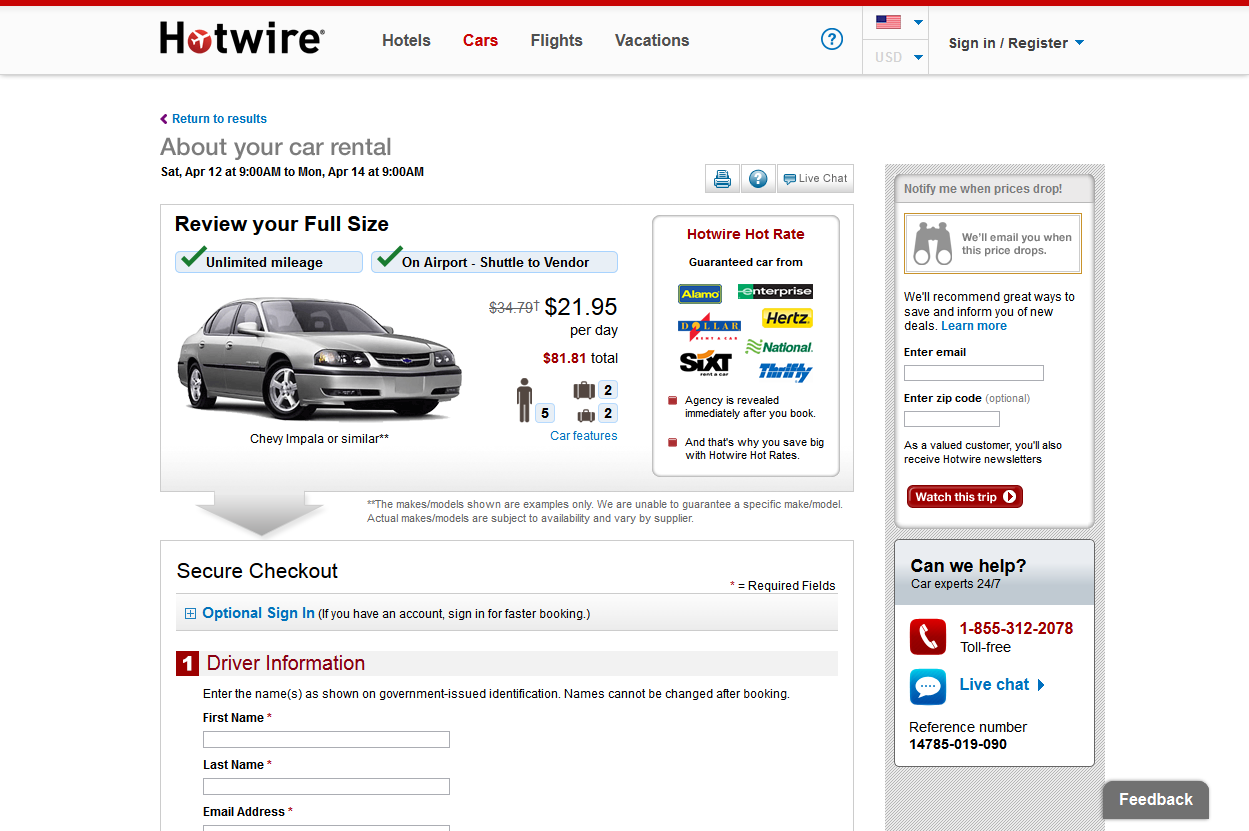Viewport: 1249px width, 831px height.
Task: Click the Enter email field
Action: tap(974, 373)
